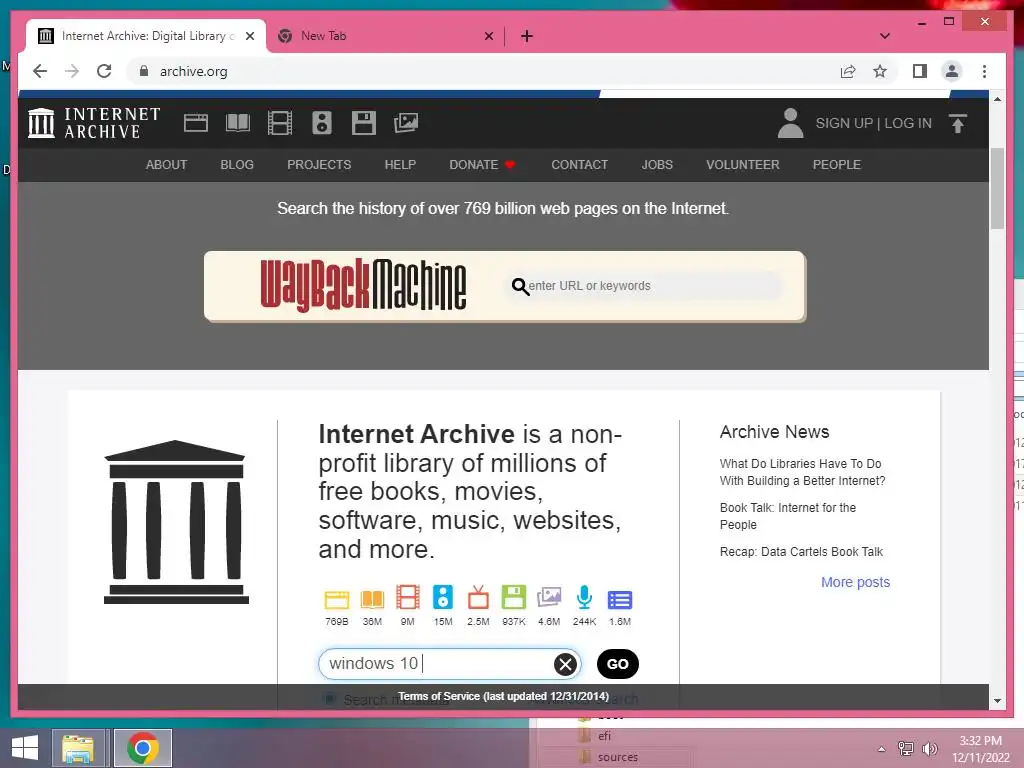Open 'What Do Libraries Have To Do' news post

[x=803, y=472]
